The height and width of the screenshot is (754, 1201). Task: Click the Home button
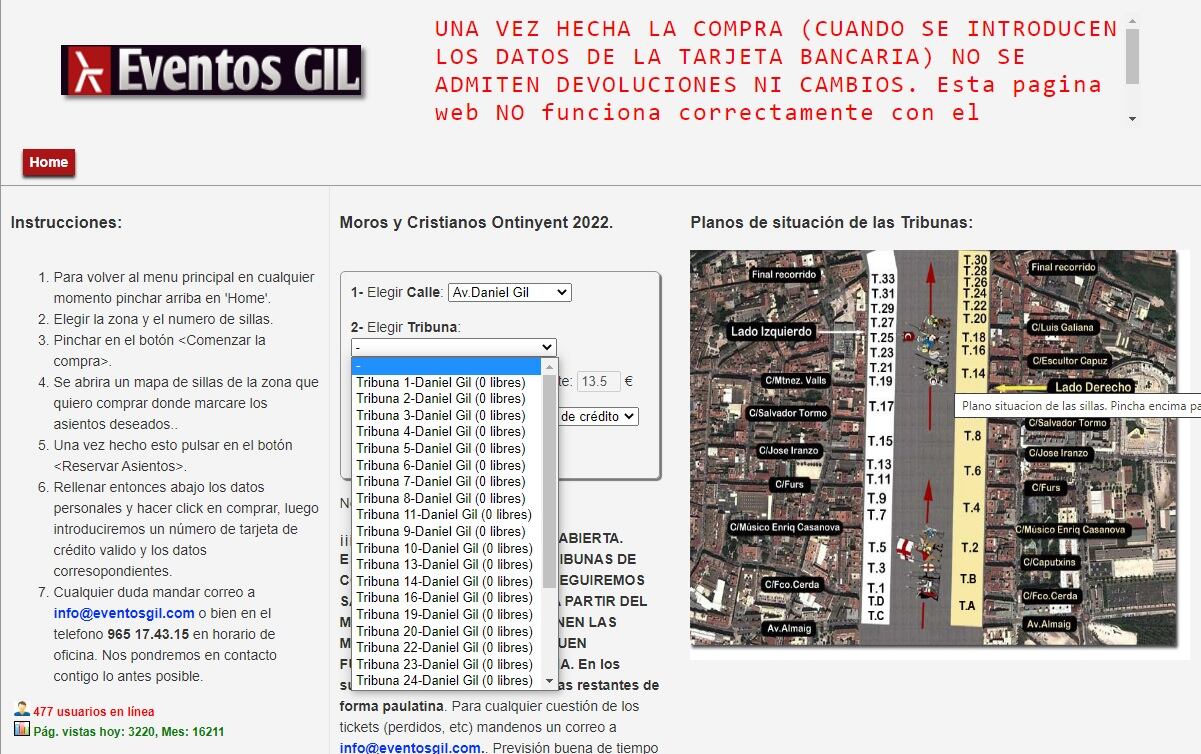[49, 161]
